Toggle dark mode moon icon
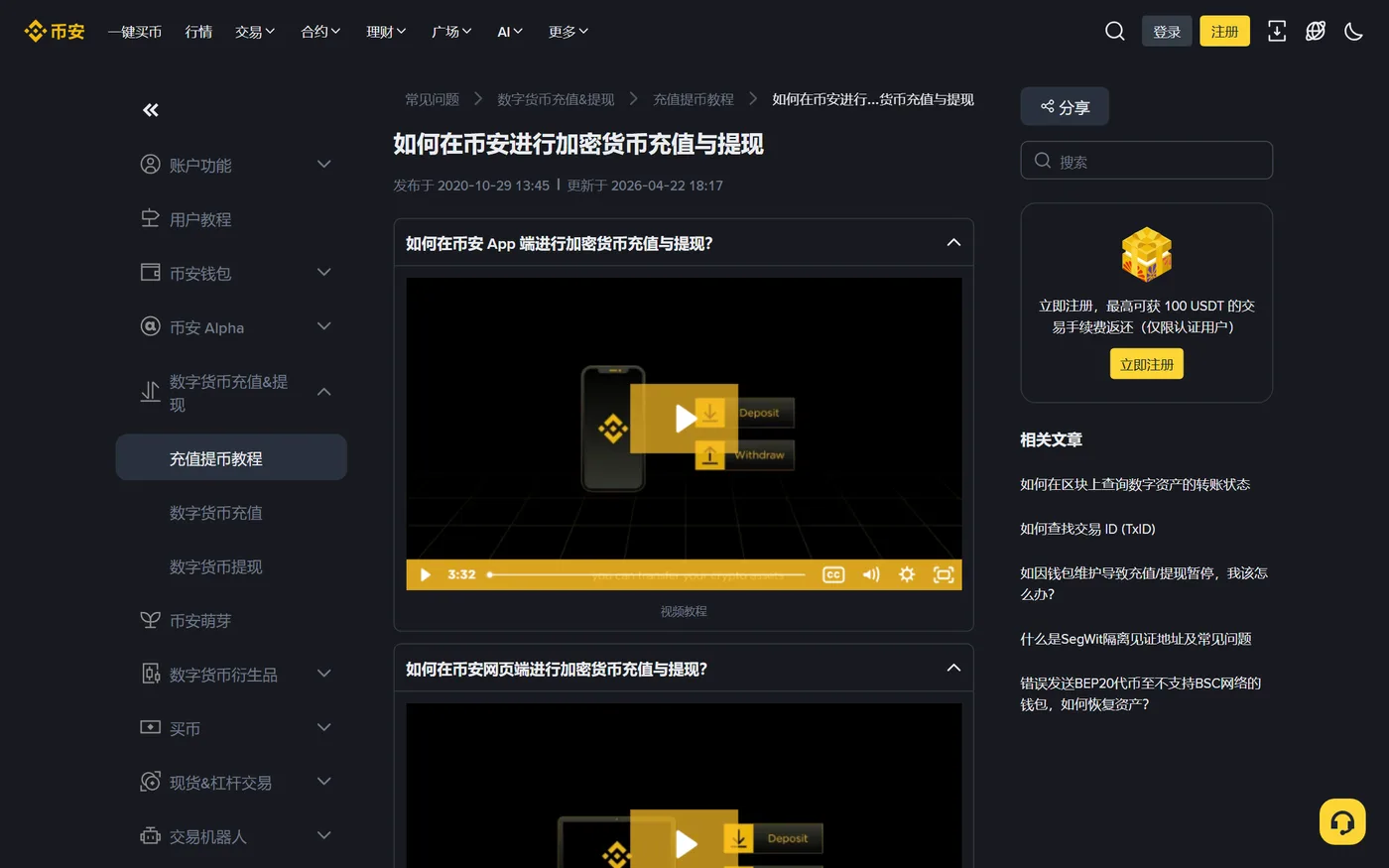 pos(1353,32)
